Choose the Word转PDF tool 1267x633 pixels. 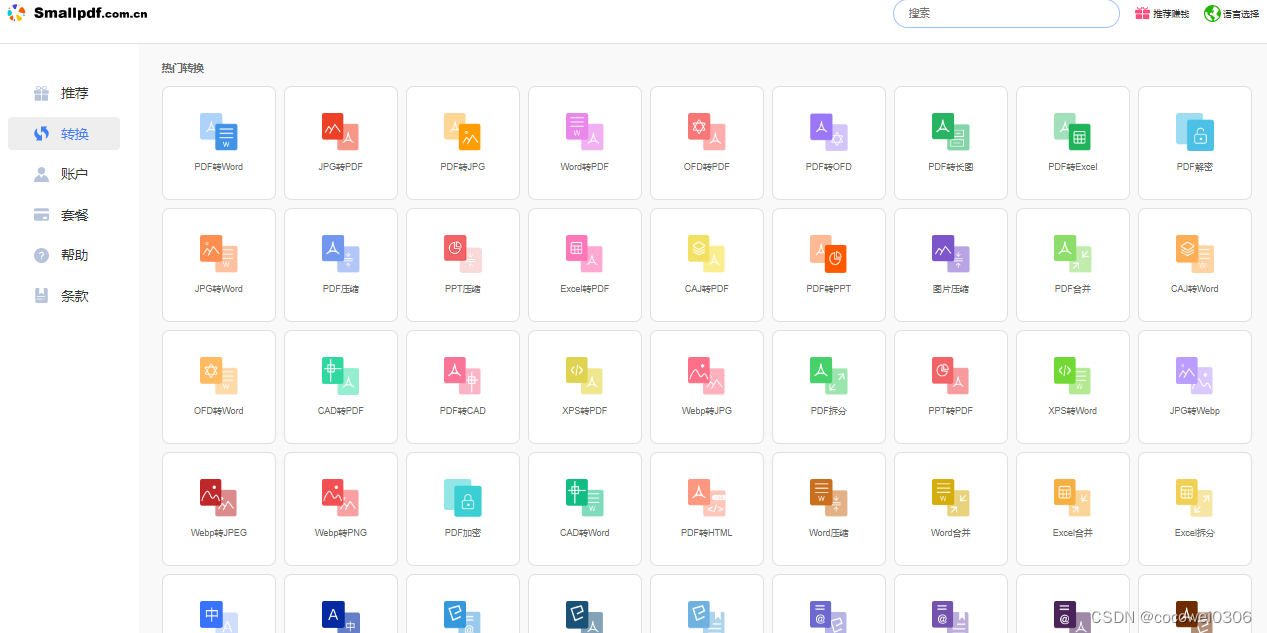(x=584, y=143)
